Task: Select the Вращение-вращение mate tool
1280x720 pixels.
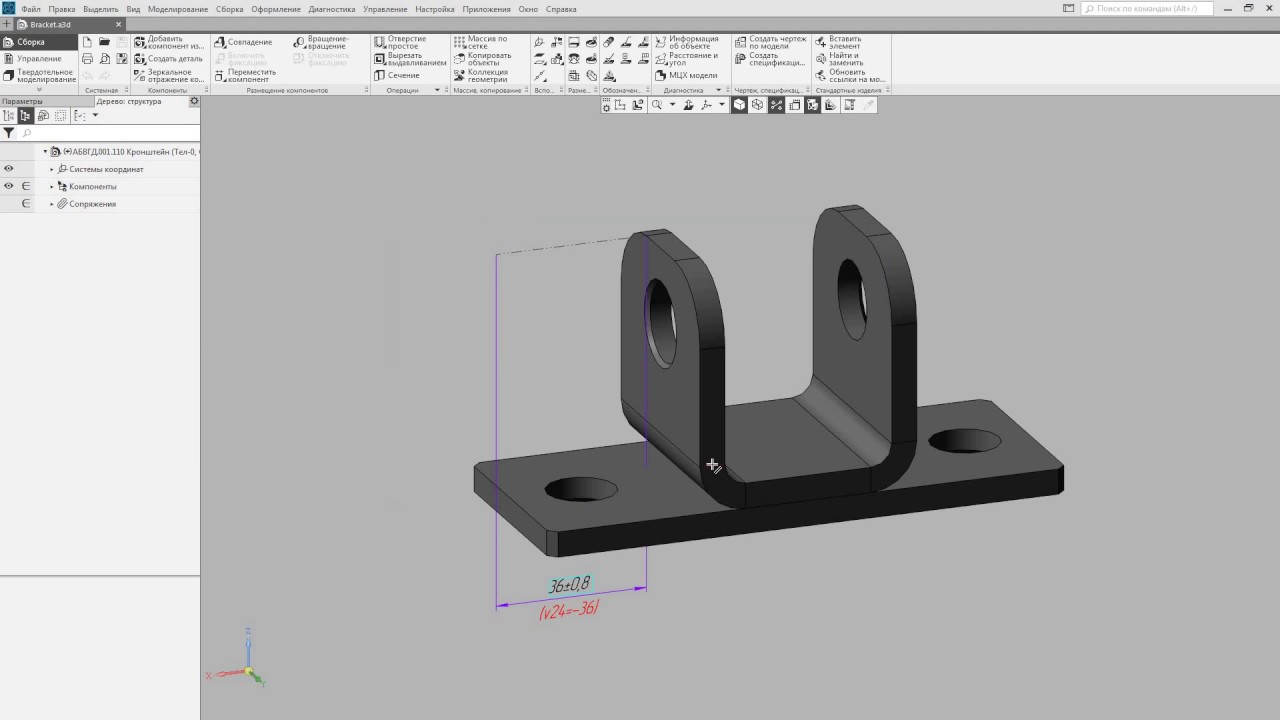Action: [x=322, y=42]
